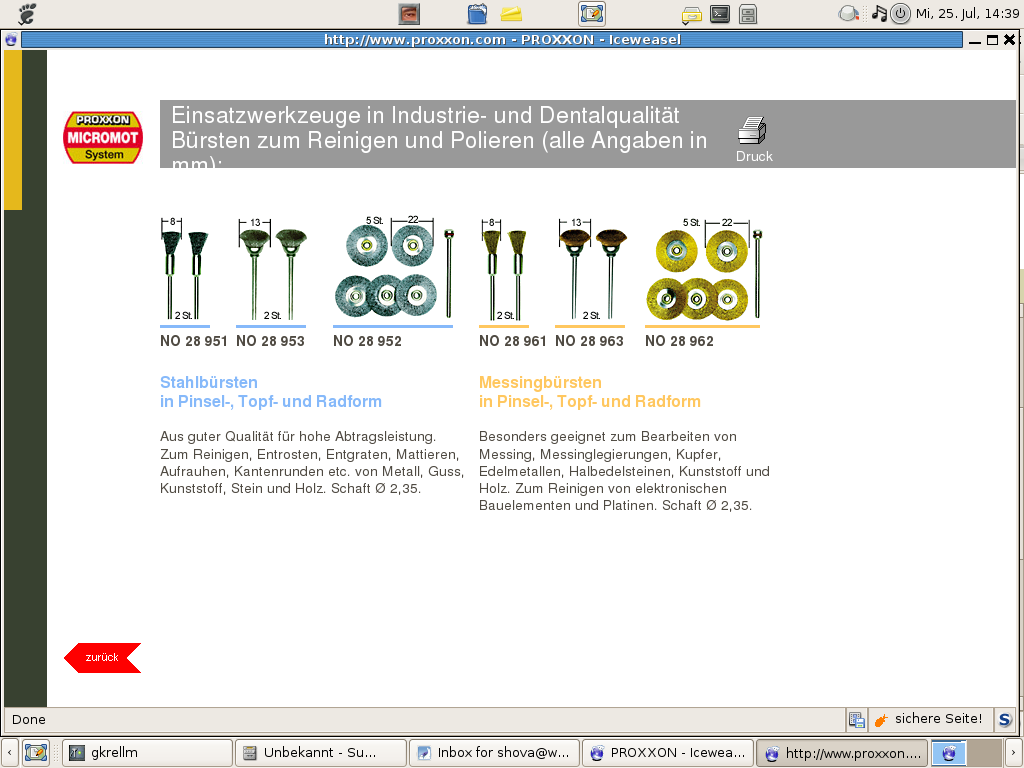Click steel cup brush image NO 28 953
The image size is (1024, 768).
point(271,270)
